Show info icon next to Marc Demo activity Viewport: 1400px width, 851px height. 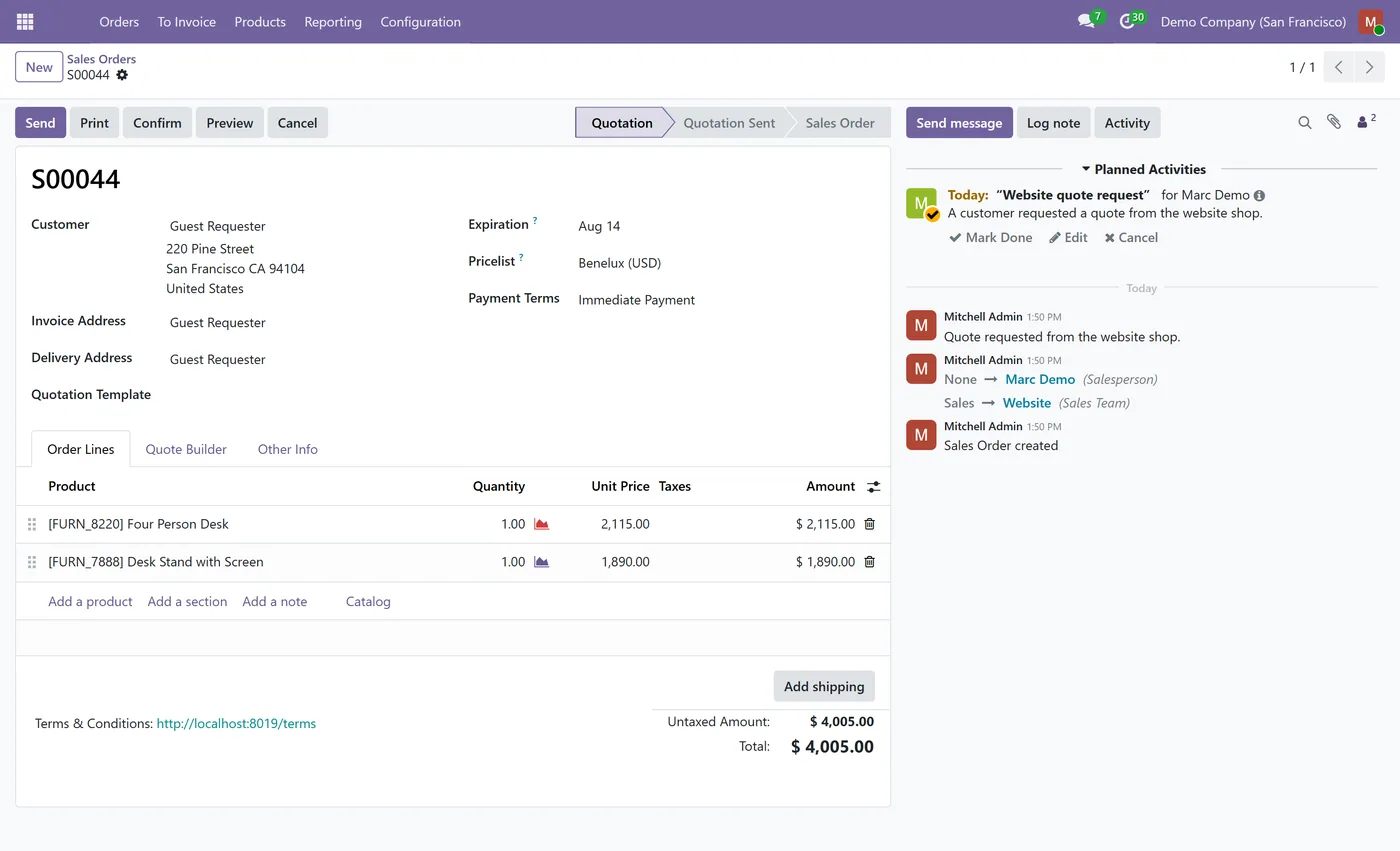pyautogui.click(x=1259, y=196)
